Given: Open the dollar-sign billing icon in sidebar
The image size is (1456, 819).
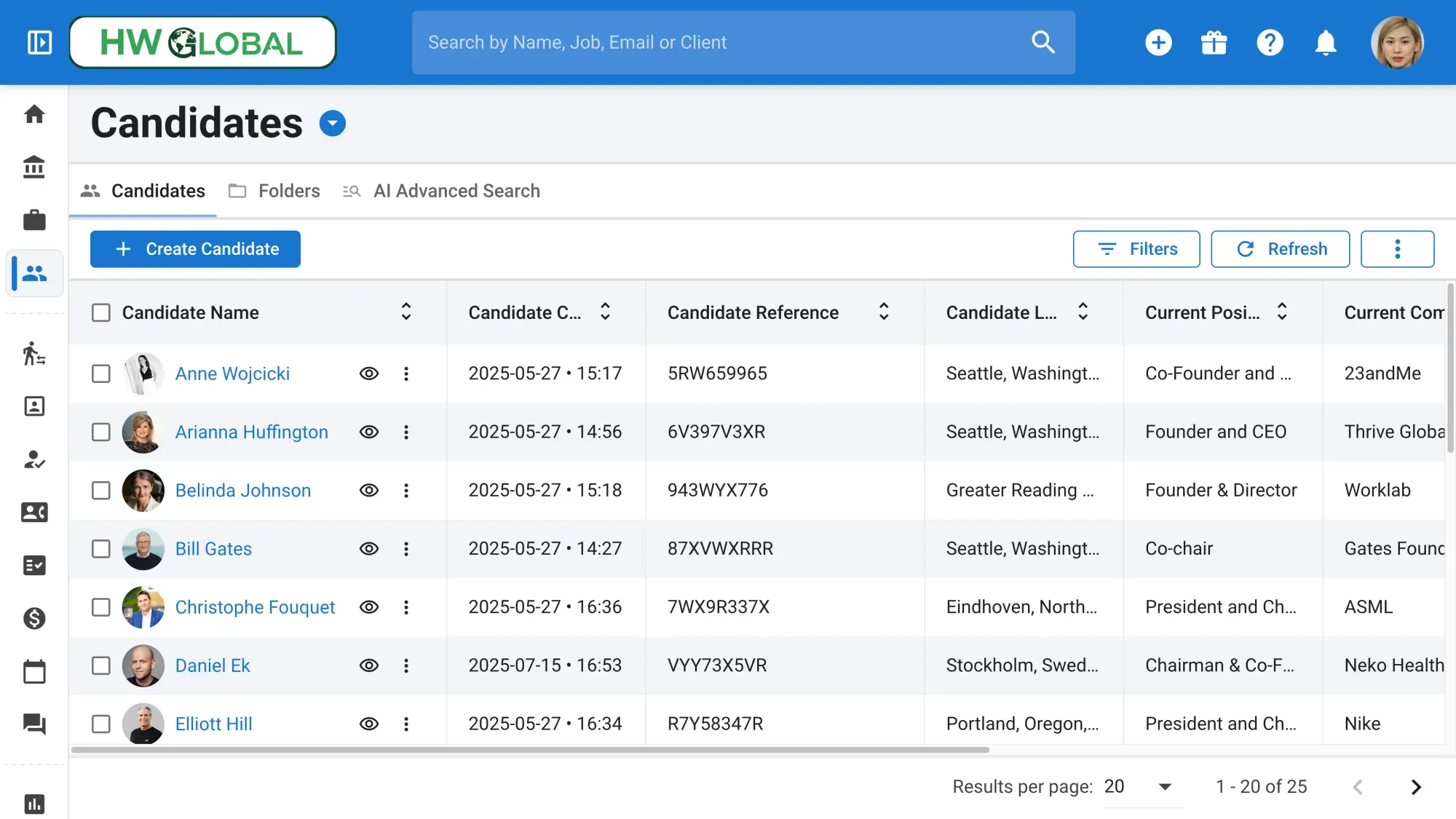Looking at the screenshot, I should (34, 618).
